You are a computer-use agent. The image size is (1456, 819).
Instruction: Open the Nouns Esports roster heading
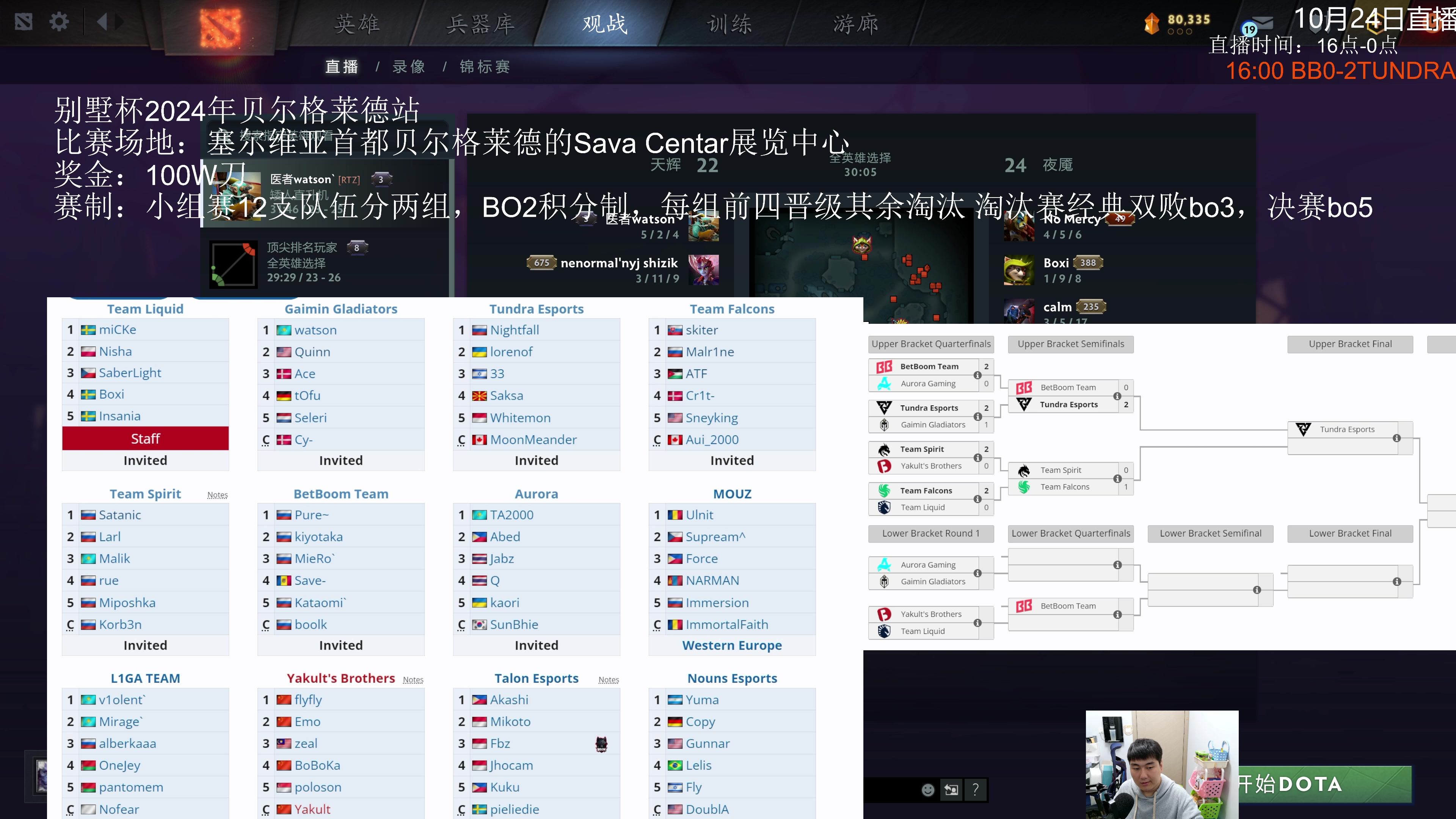pyautogui.click(x=732, y=678)
